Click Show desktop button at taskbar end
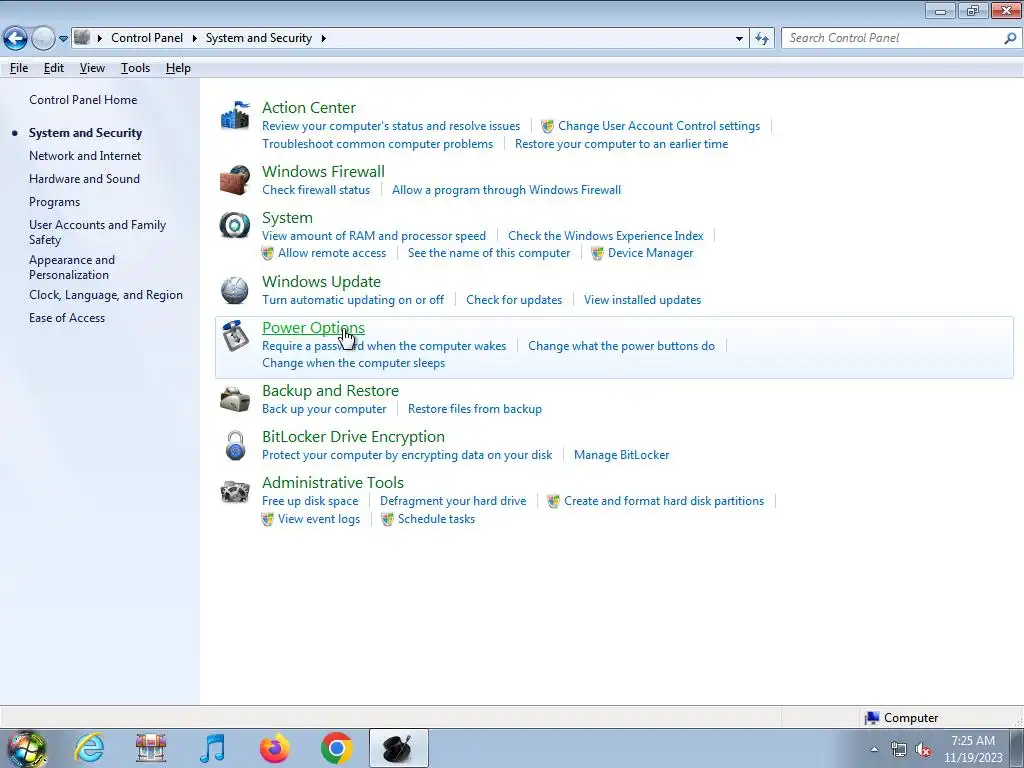 click(1019, 749)
